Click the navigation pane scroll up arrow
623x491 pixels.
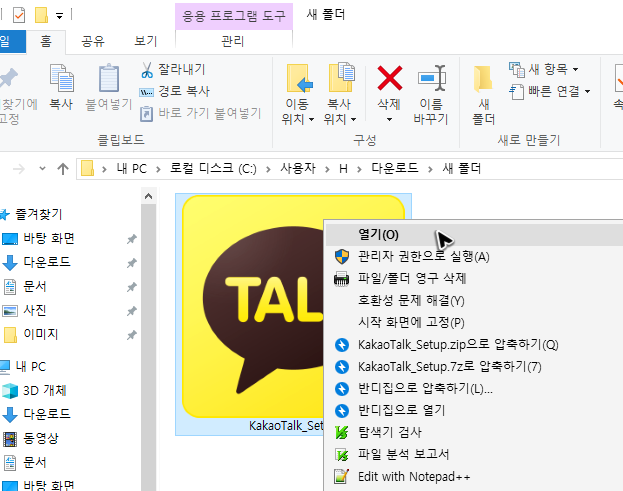click(149, 196)
